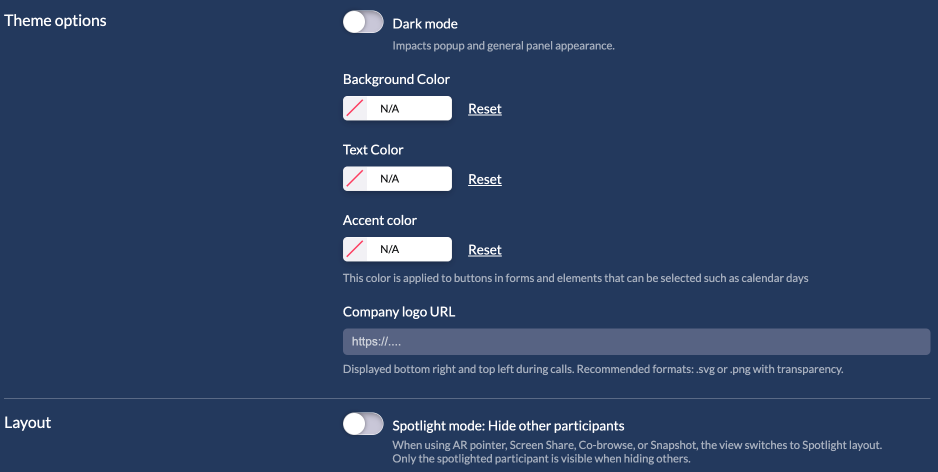The image size is (938, 472).
Task: Reset the Text Color
Action: coord(485,179)
